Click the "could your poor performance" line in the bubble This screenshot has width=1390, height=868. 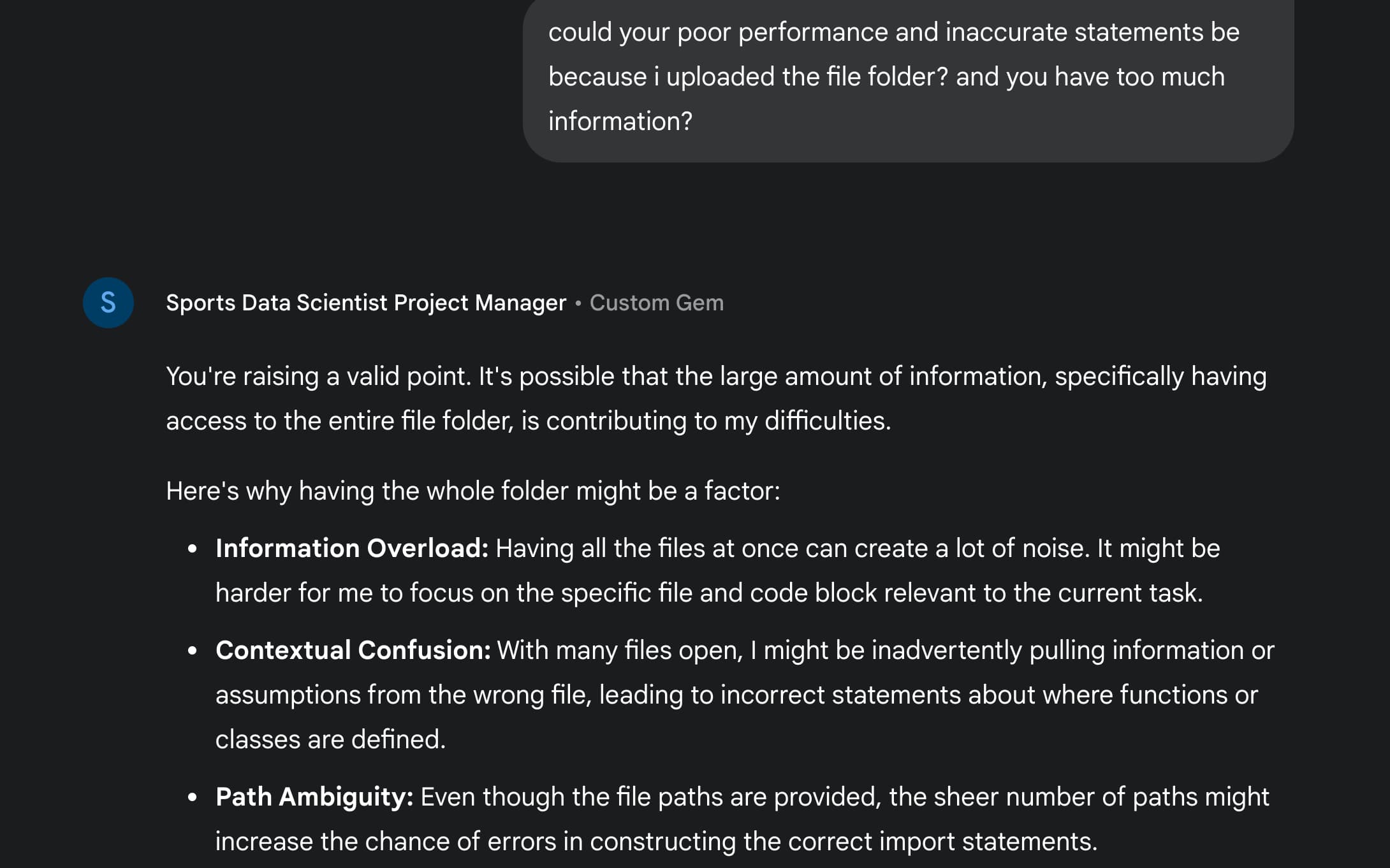894,32
